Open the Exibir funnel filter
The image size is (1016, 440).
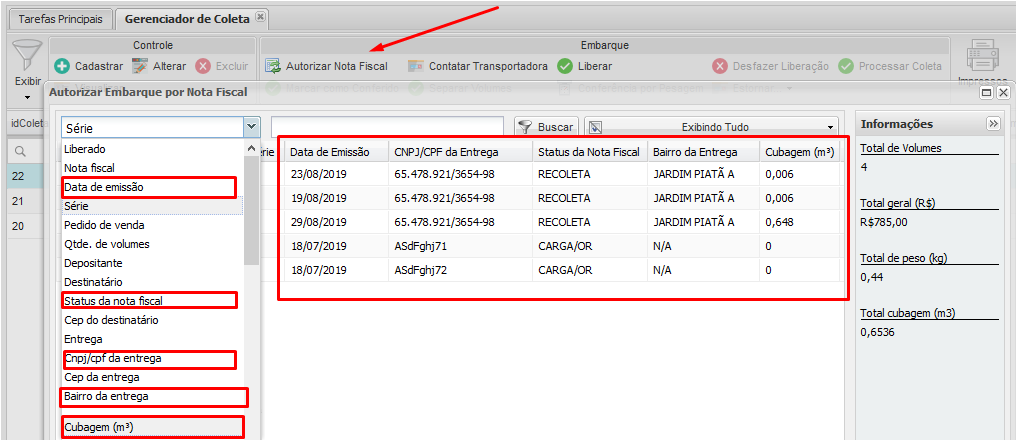coord(27,56)
